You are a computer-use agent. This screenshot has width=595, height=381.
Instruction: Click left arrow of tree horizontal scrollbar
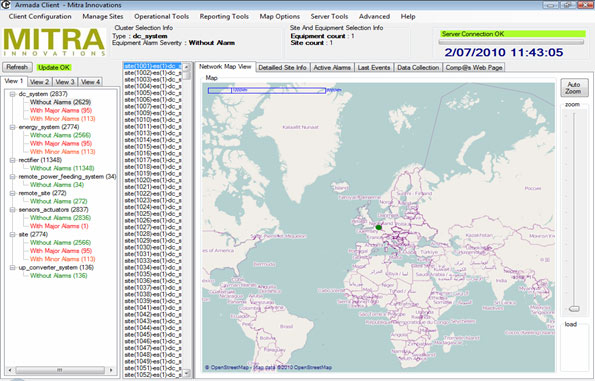point(9,370)
